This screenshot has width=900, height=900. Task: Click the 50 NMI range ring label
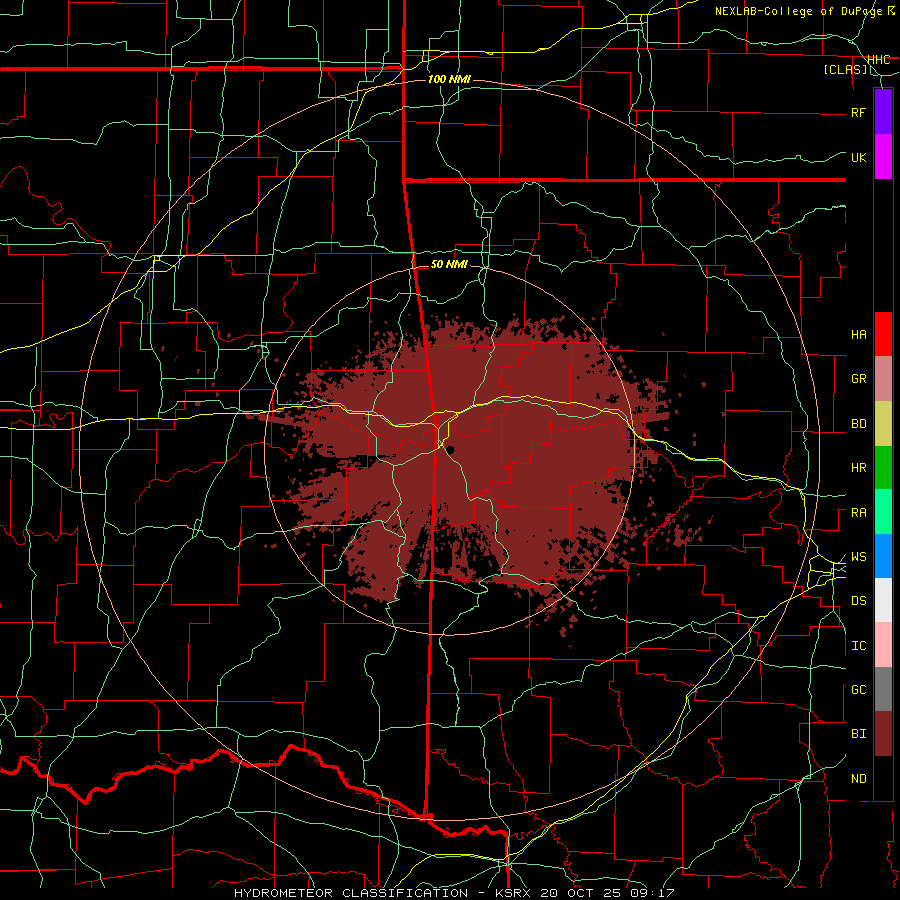click(449, 264)
